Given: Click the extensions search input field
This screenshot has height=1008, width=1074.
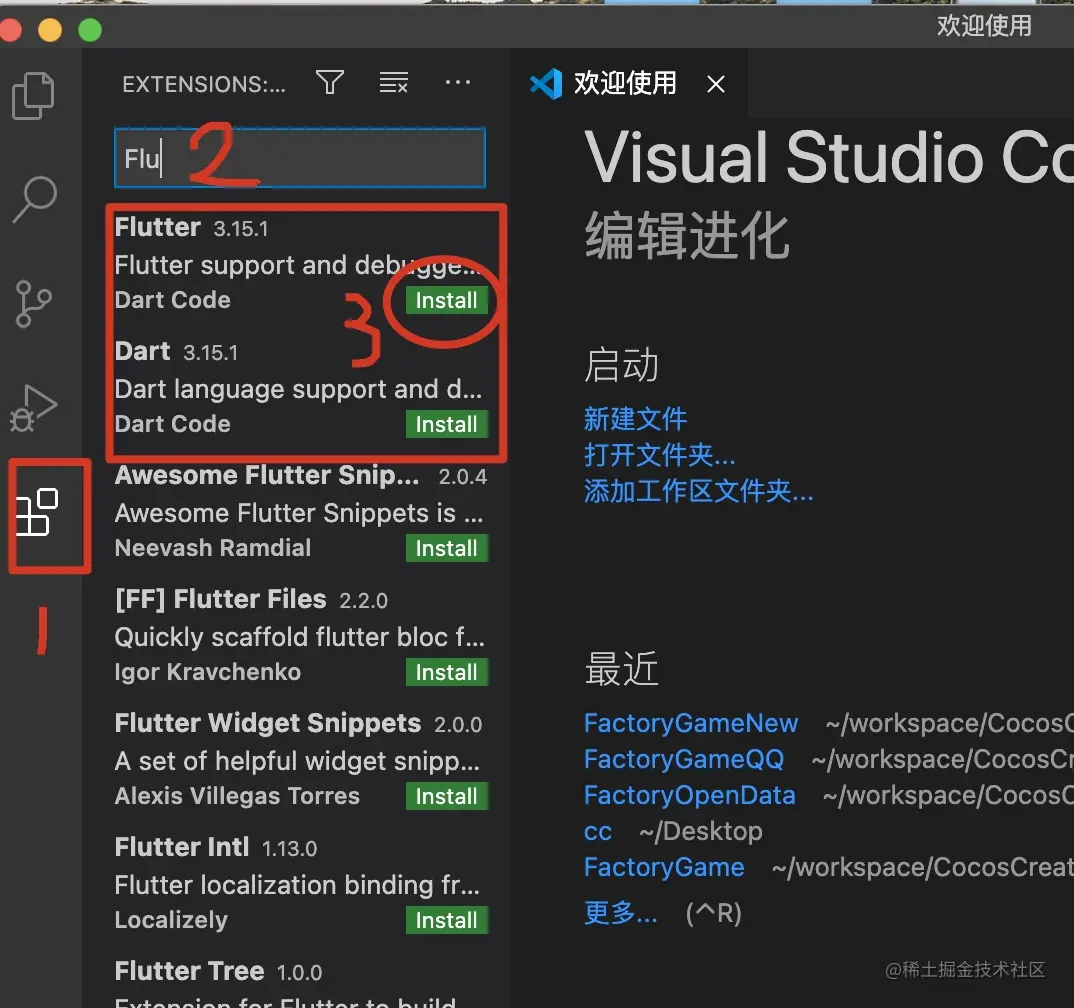Looking at the screenshot, I should pyautogui.click(x=300, y=158).
